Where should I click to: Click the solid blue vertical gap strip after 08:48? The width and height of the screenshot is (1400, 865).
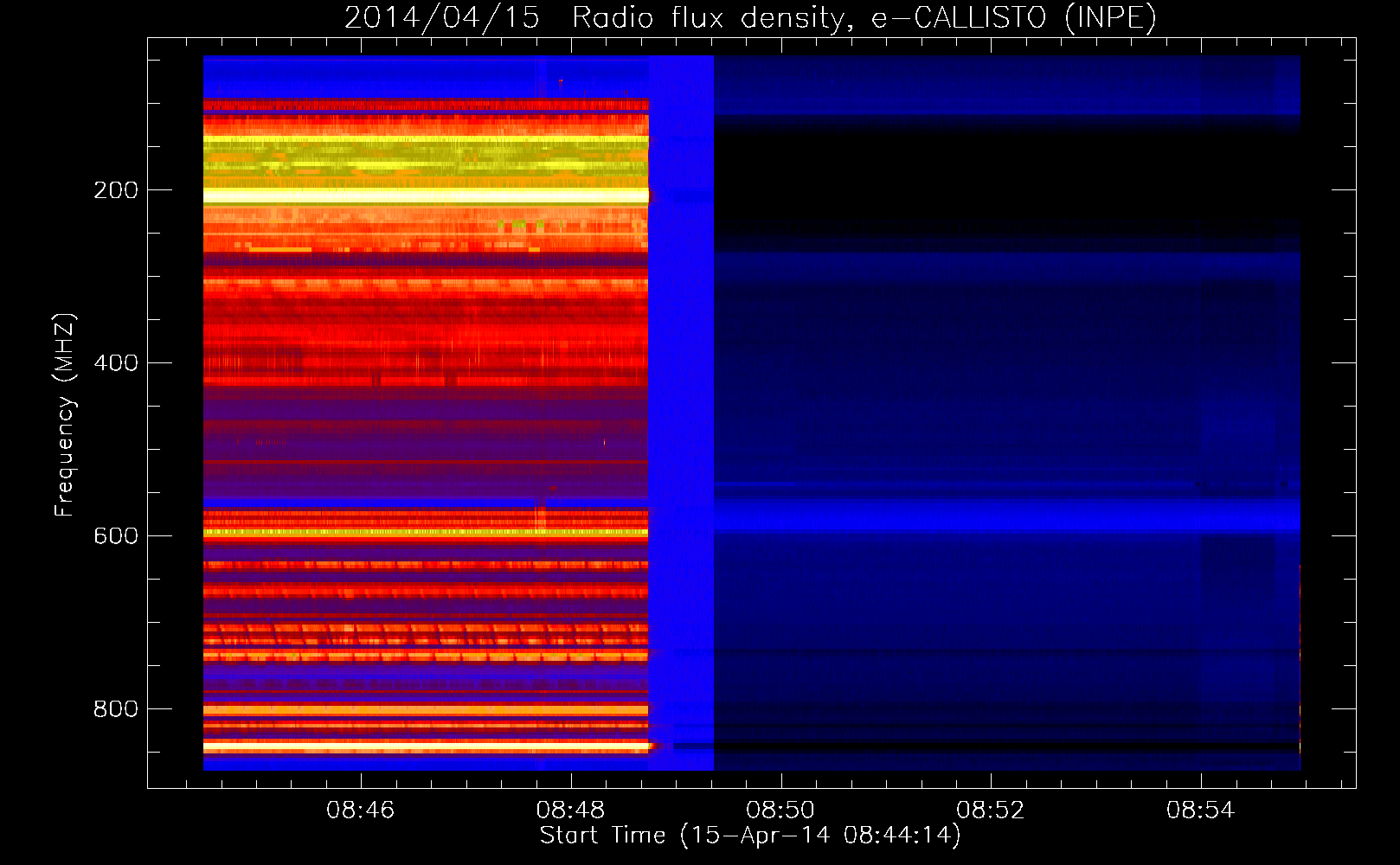pyautogui.click(x=682, y=413)
